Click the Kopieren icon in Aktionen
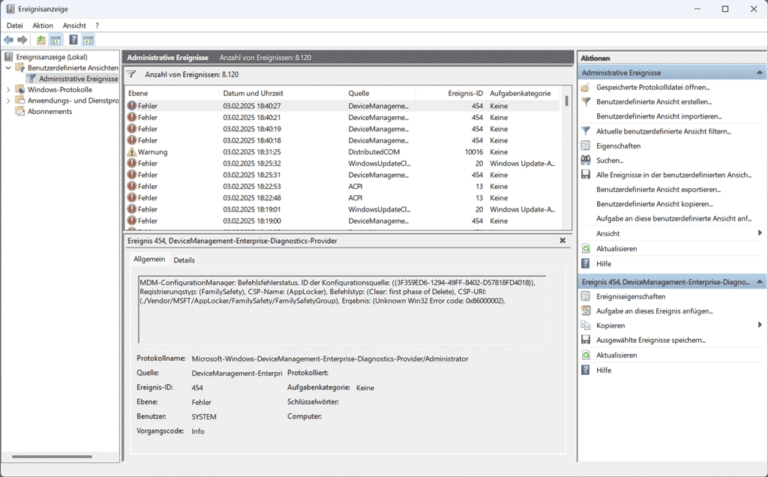 pyautogui.click(x=585, y=326)
